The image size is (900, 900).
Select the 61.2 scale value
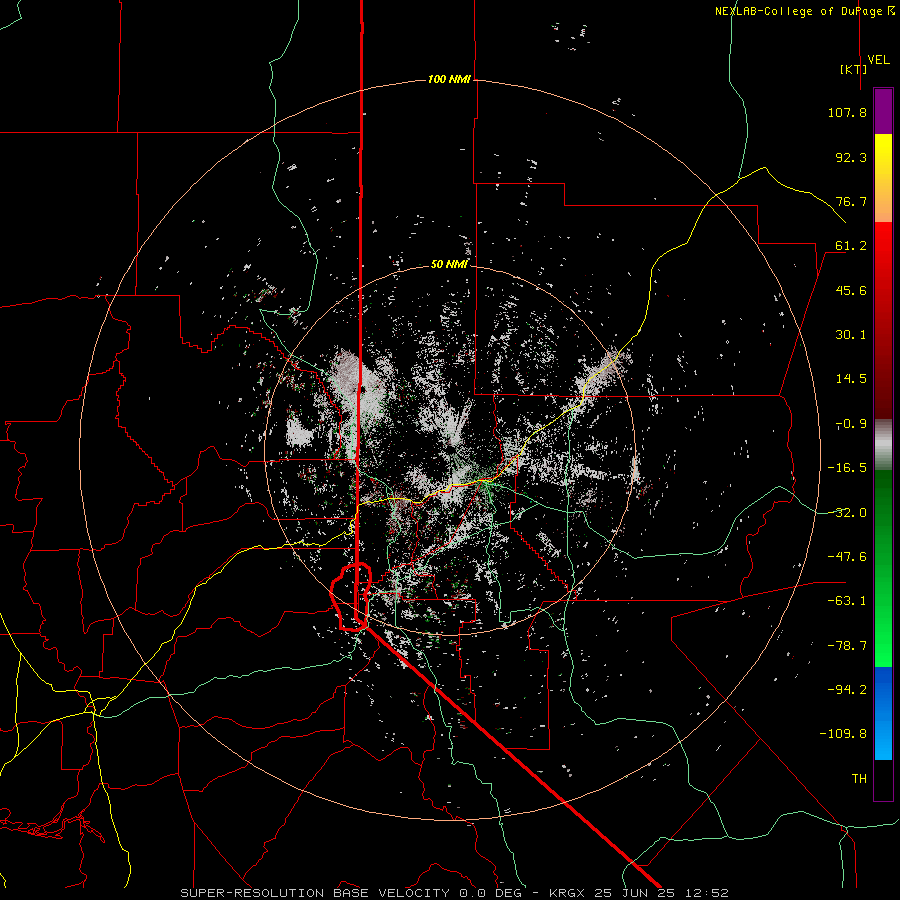tap(851, 246)
